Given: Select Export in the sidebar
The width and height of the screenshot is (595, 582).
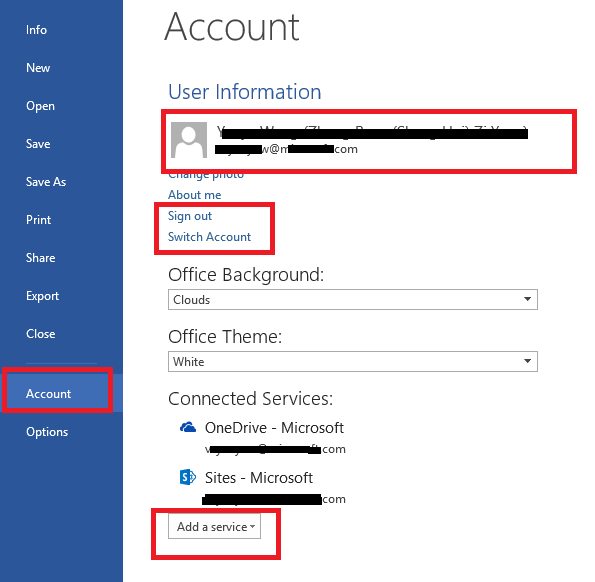Looking at the screenshot, I should [42, 296].
